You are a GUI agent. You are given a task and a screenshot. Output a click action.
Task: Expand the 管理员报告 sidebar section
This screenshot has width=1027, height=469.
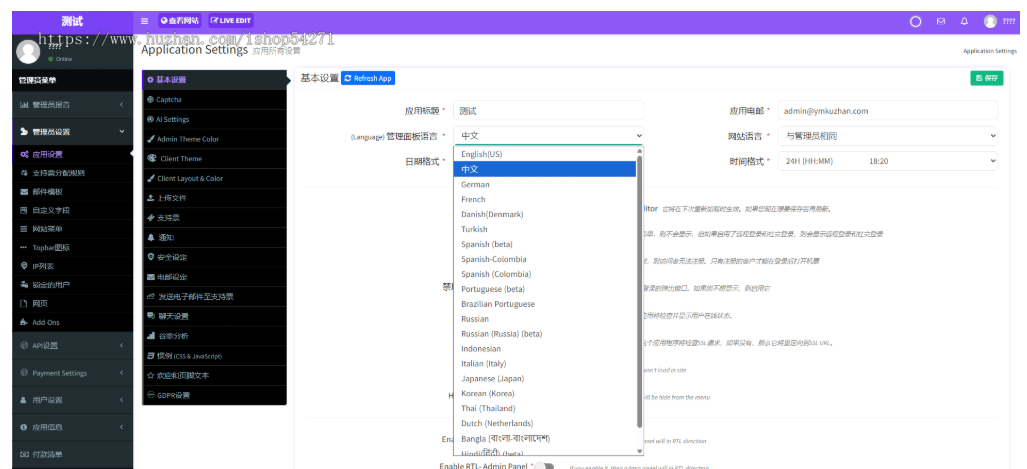coord(72,105)
